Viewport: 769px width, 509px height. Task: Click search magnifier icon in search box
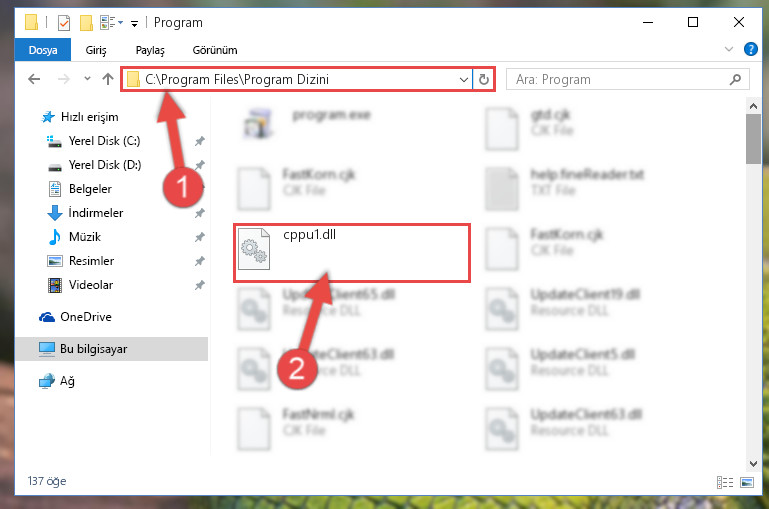click(x=735, y=79)
